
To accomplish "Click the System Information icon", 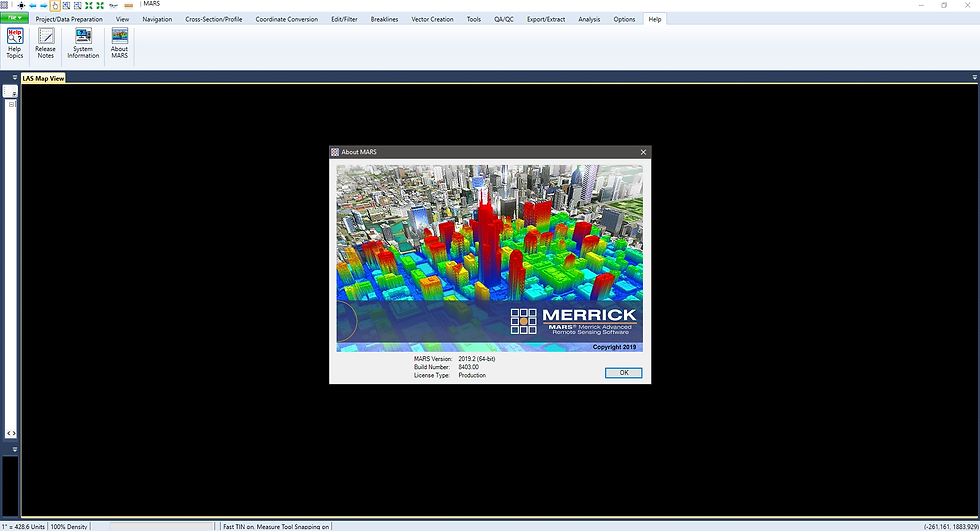I will click(x=83, y=44).
